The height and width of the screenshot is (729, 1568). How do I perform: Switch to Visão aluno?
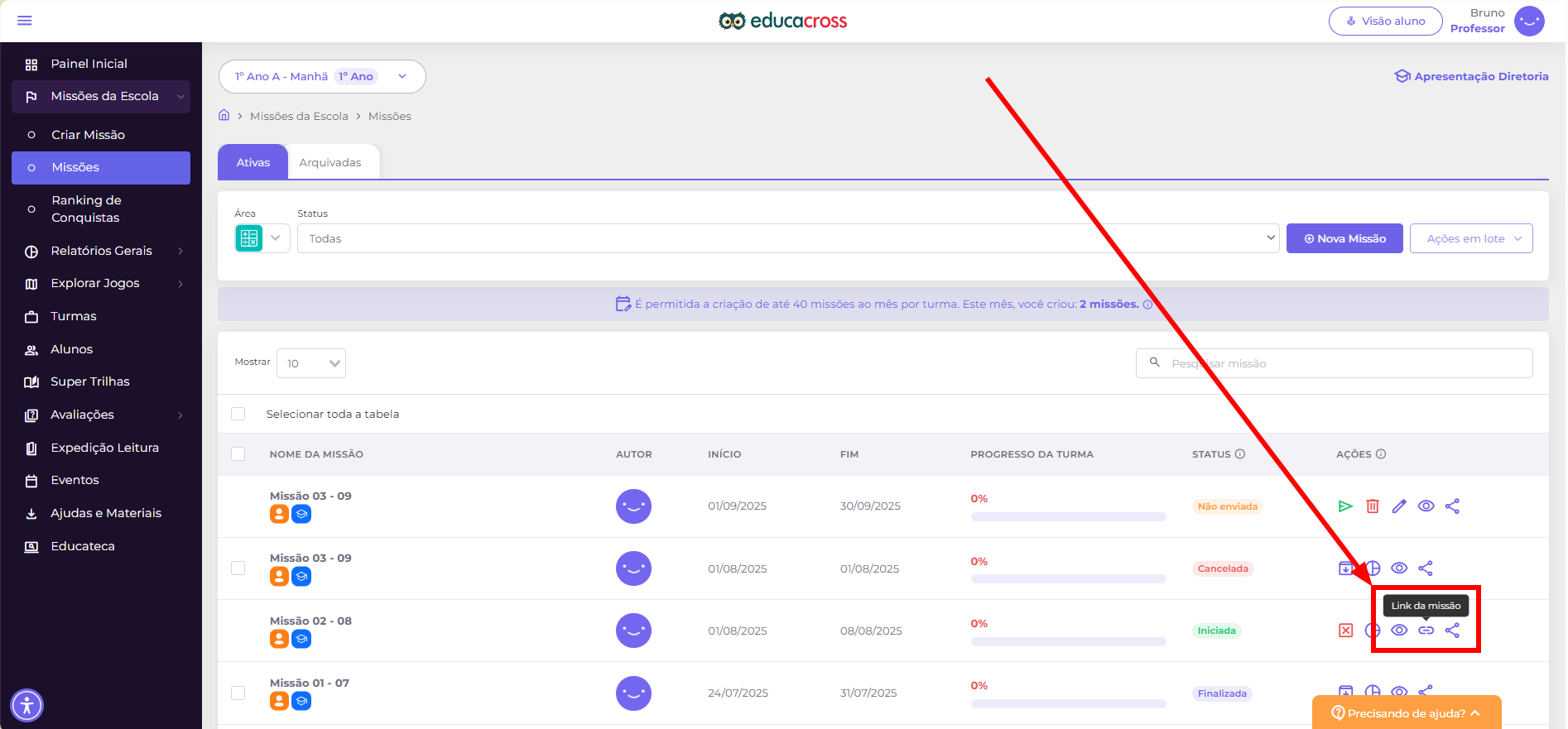coord(1386,22)
